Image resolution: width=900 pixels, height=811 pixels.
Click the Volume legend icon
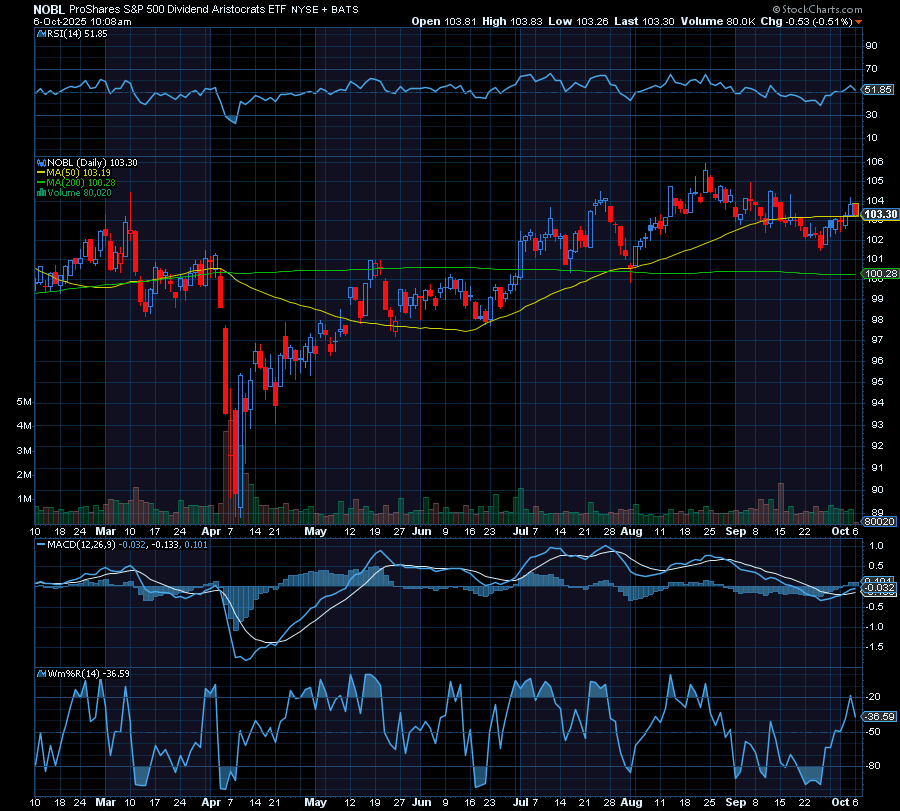[41, 192]
